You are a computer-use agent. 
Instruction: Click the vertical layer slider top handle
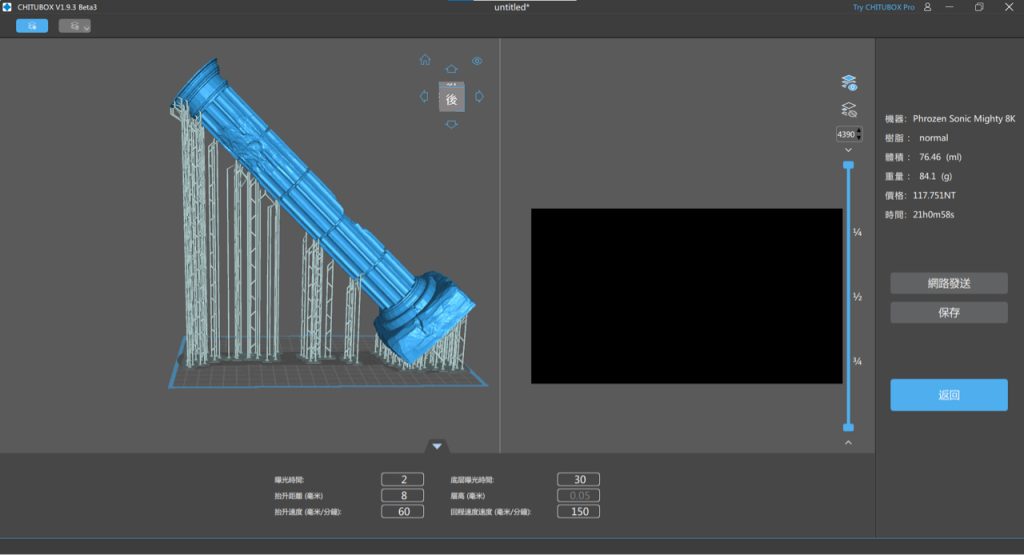[x=848, y=164]
